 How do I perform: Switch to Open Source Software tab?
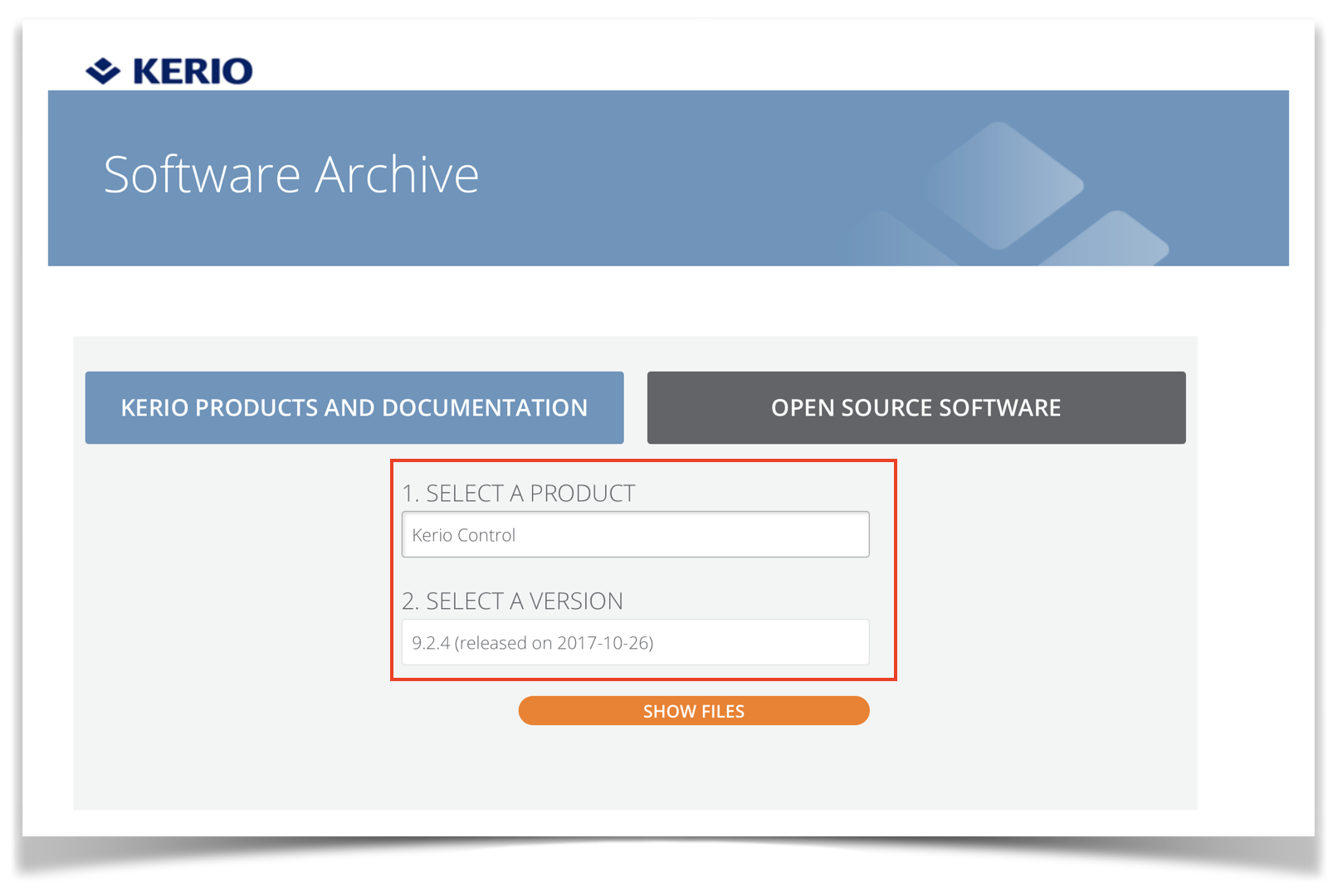(916, 407)
